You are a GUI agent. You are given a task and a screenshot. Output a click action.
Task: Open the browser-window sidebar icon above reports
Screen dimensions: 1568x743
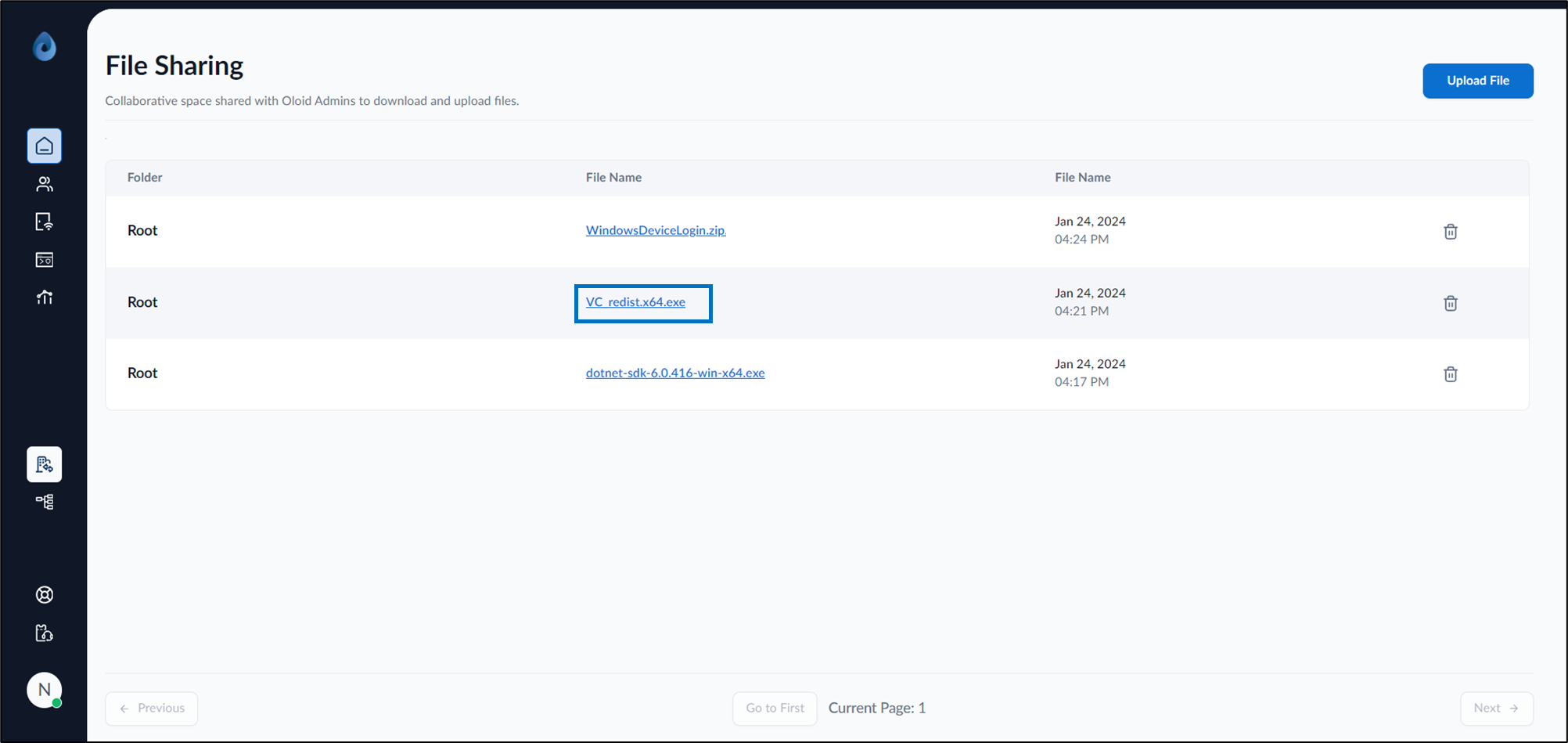(x=45, y=259)
